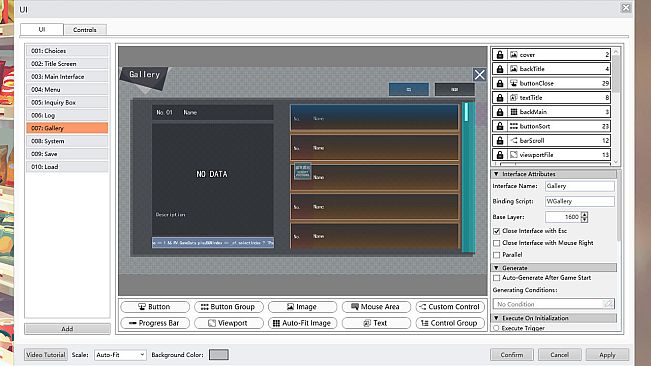Enable Close Interface with Esc checkbox
The height and width of the screenshot is (366, 651).
497,231
